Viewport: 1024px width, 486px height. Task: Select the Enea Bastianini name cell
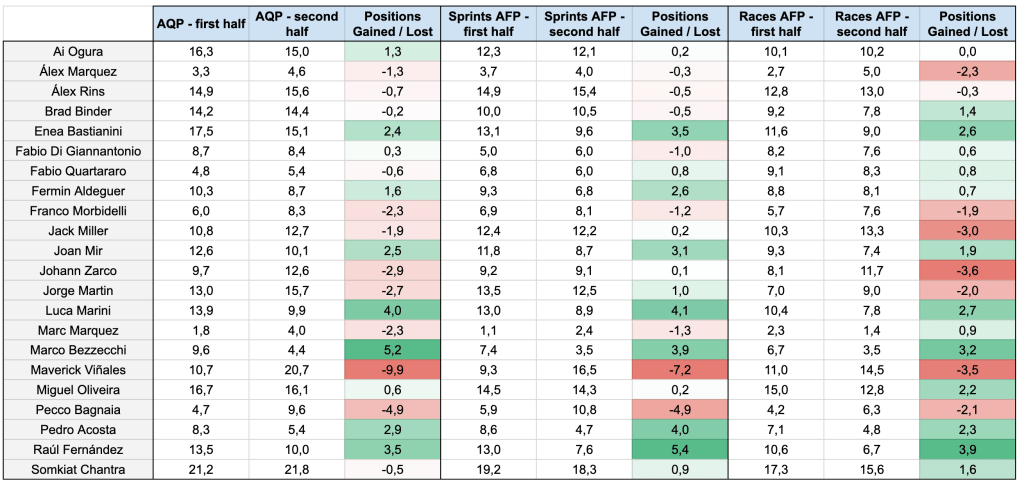tap(79, 131)
